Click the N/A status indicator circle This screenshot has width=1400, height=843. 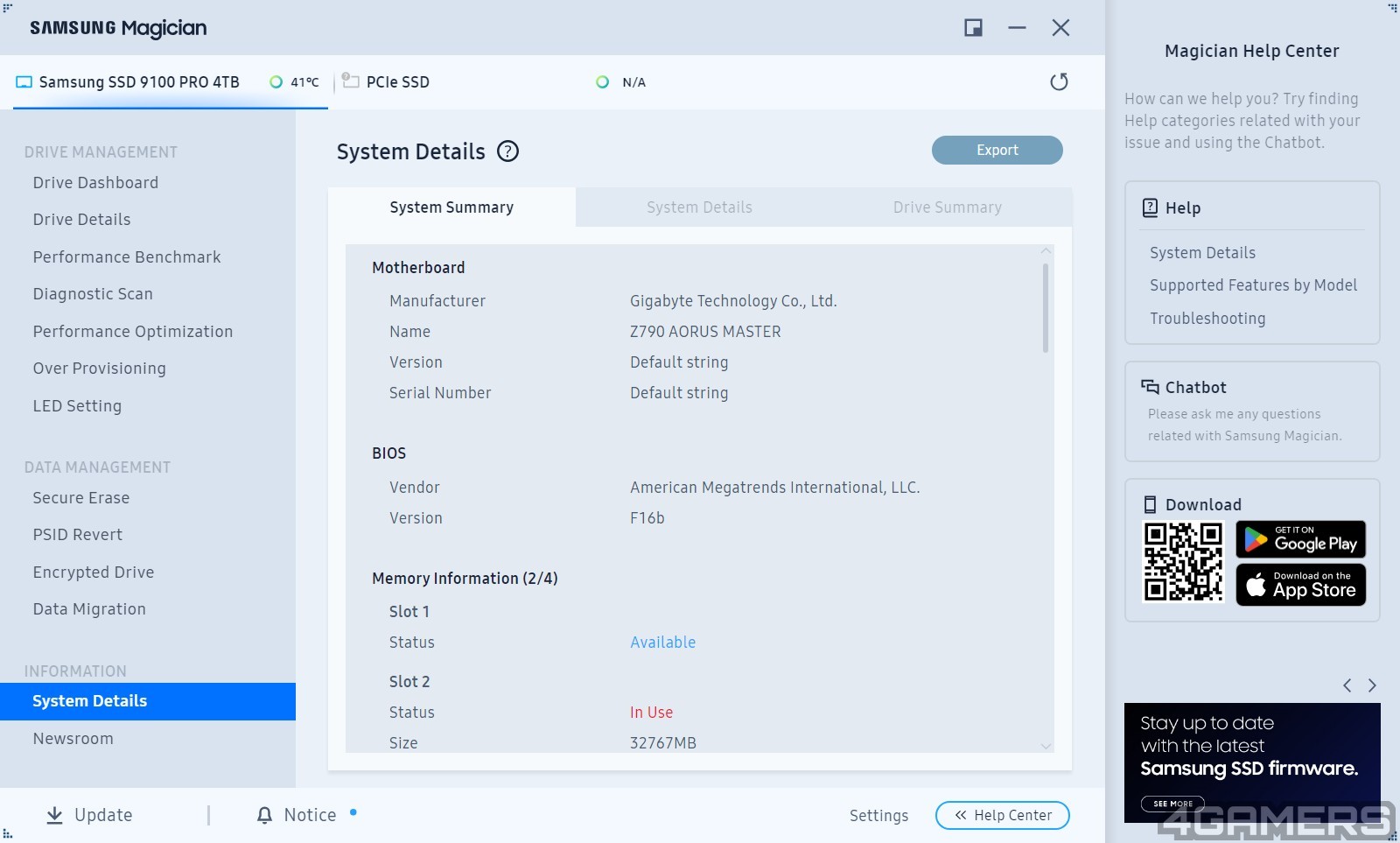(x=602, y=82)
